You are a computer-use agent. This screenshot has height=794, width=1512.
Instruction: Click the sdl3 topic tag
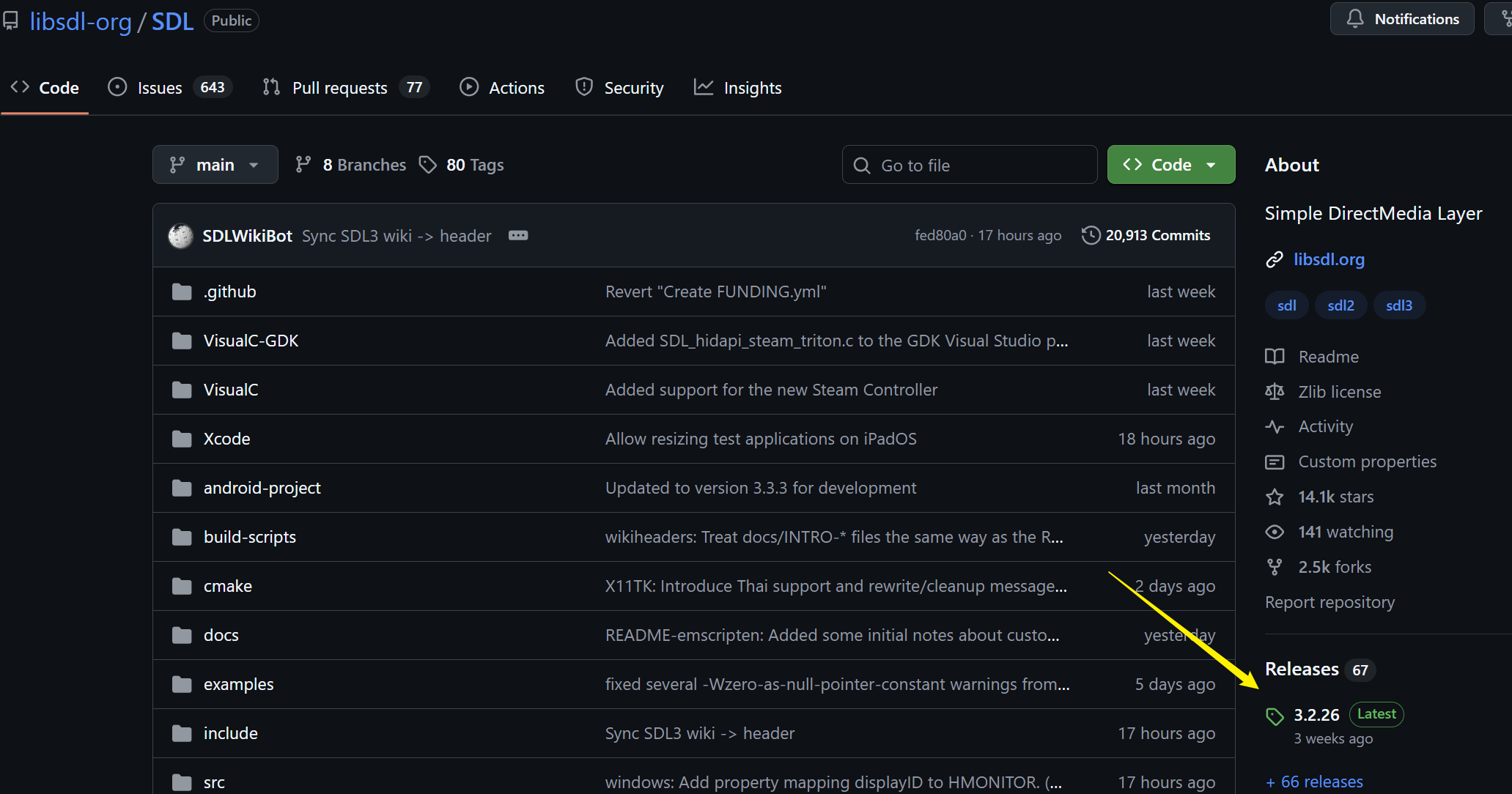coord(1398,305)
